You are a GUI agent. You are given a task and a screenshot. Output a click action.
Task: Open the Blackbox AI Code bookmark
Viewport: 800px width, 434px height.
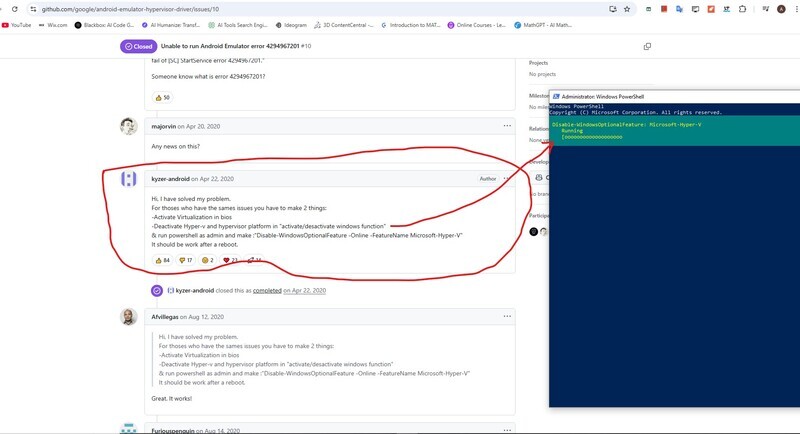[105, 25]
